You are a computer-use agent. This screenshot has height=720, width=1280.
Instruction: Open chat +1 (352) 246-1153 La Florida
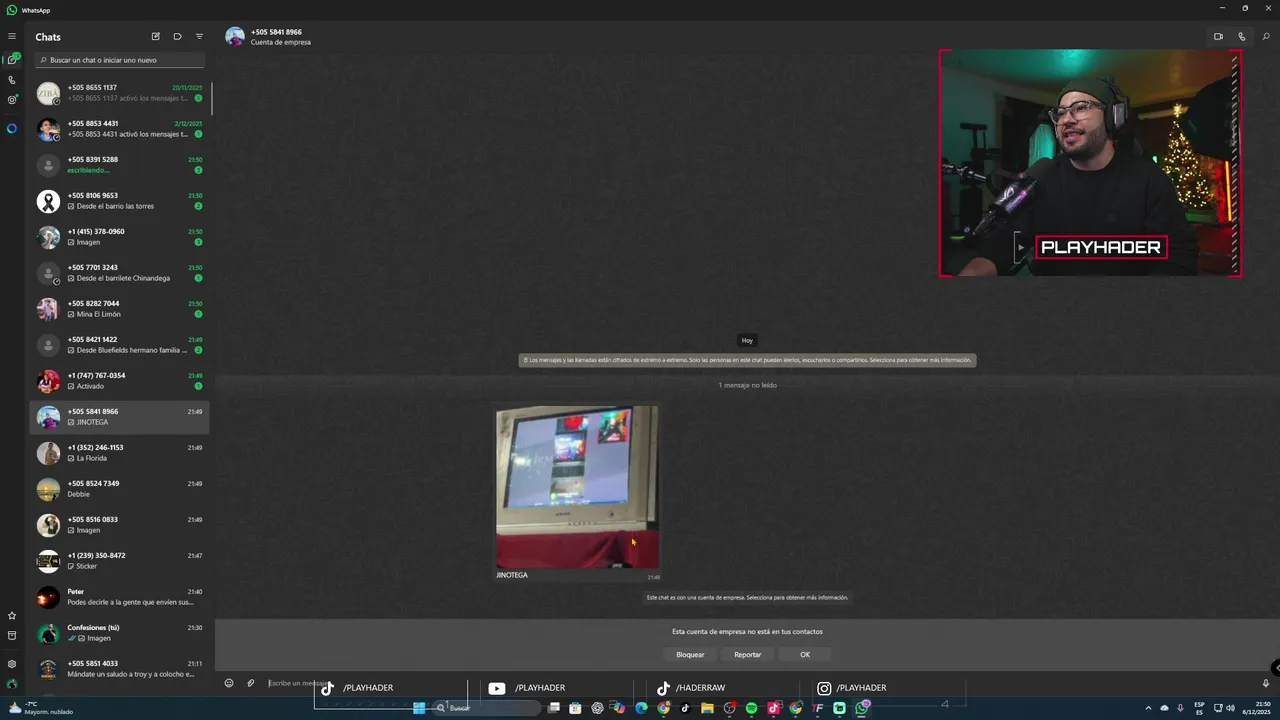point(120,453)
